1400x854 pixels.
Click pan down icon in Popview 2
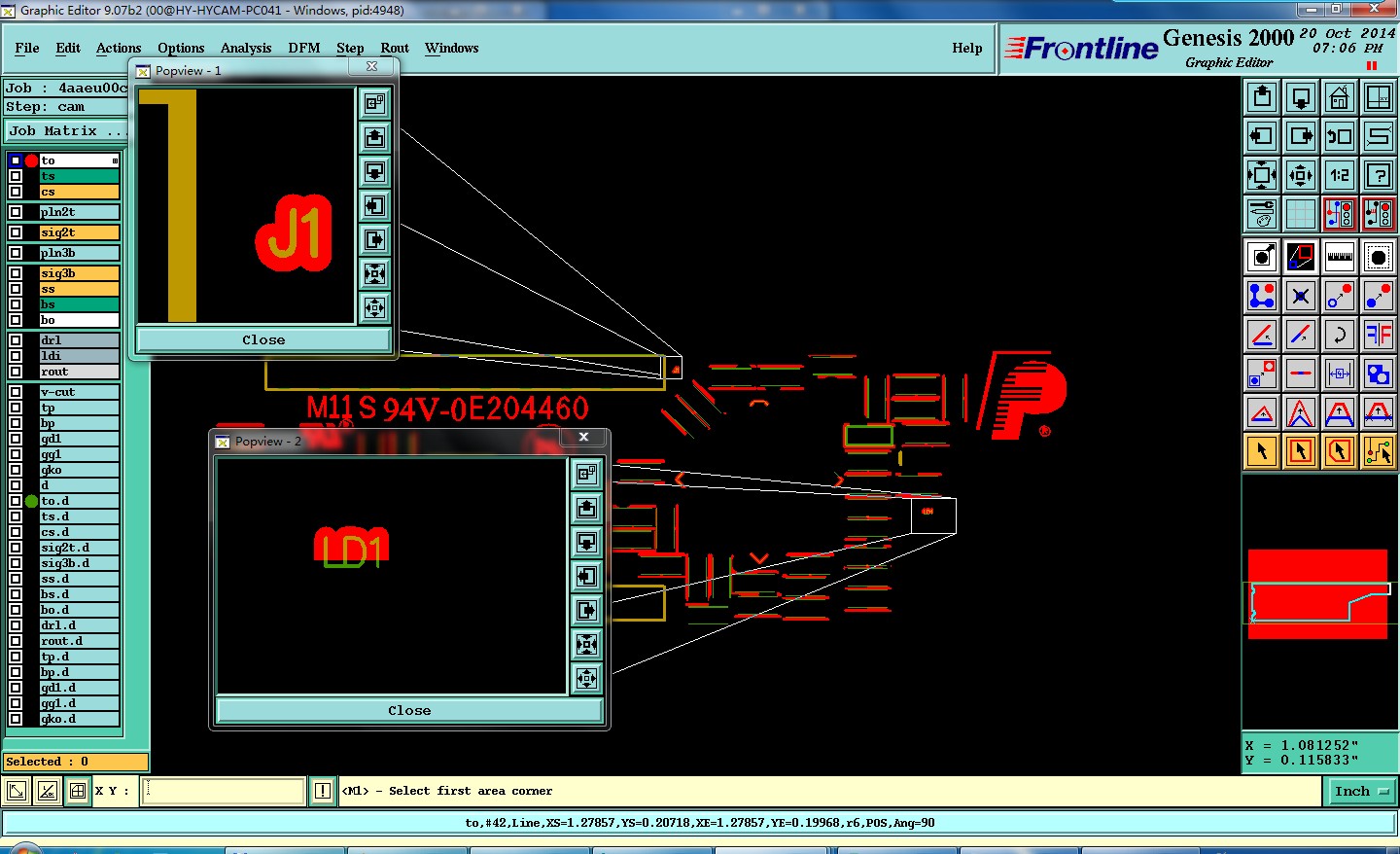[586, 542]
